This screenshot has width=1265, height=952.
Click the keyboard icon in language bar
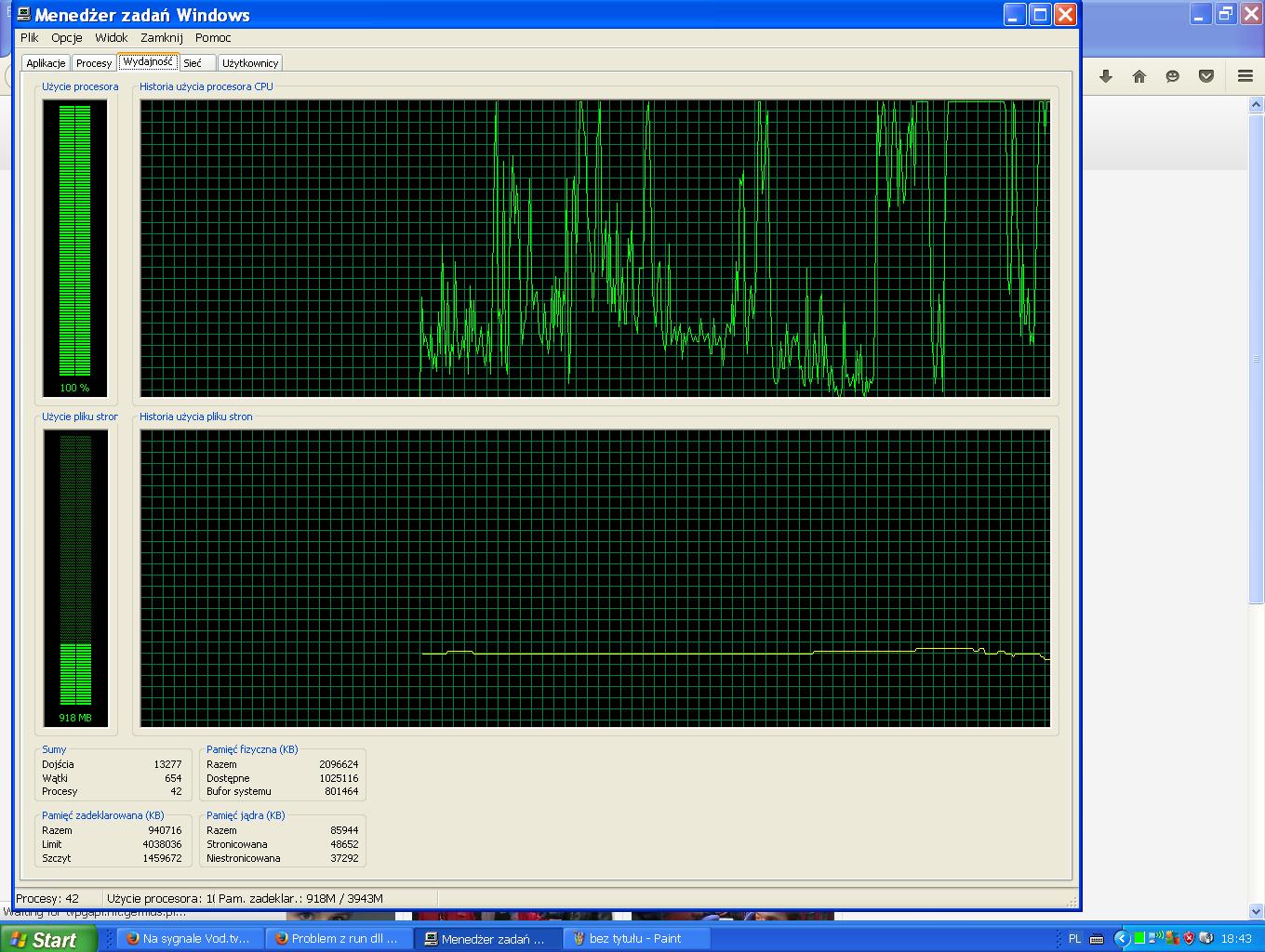(1097, 938)
